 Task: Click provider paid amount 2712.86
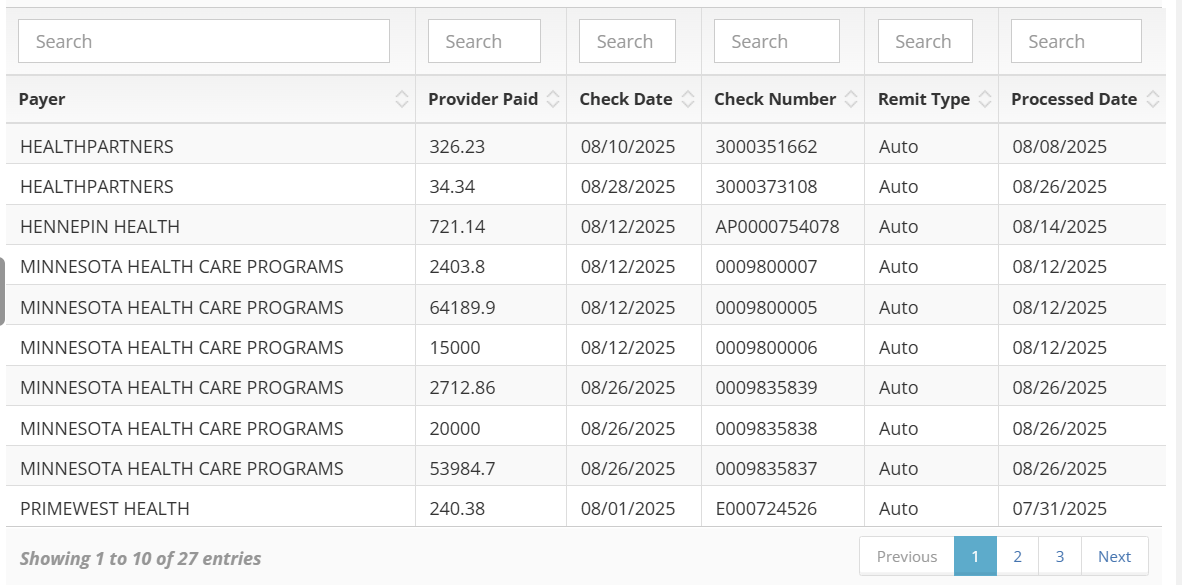tap(462, 387)
